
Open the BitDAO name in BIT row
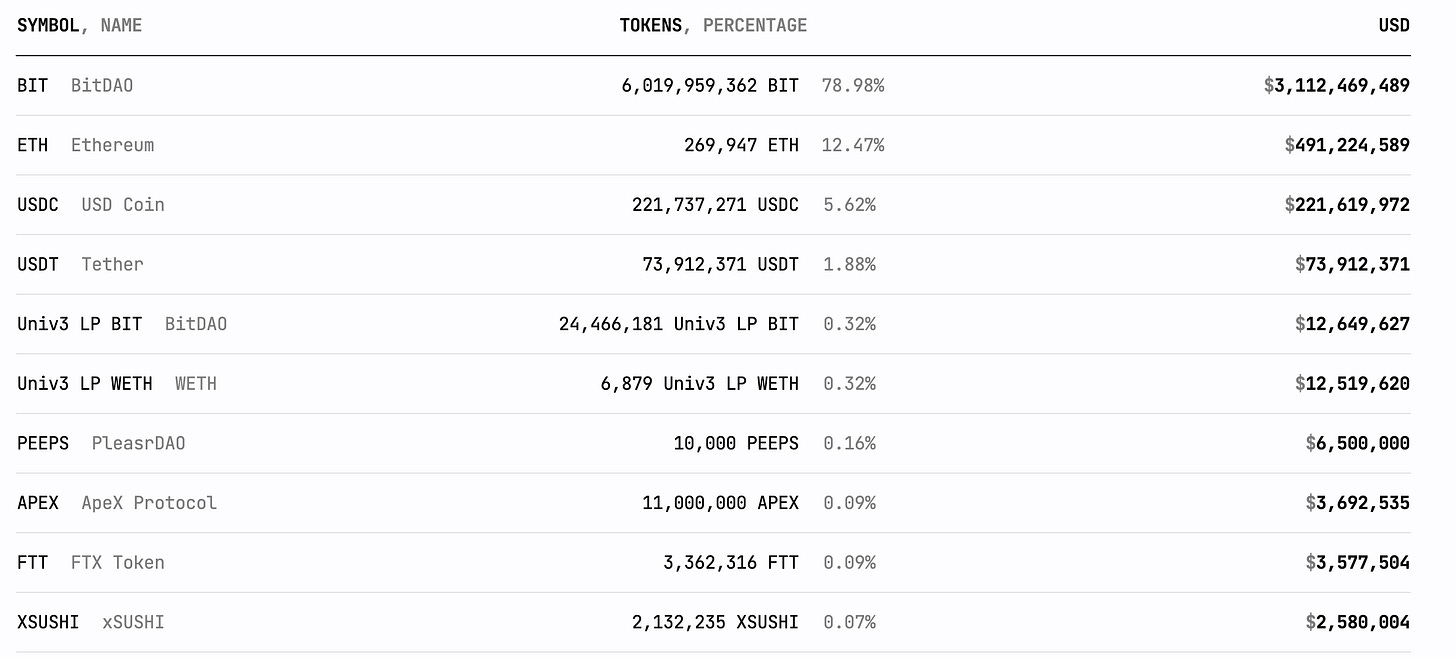point(102,86)
